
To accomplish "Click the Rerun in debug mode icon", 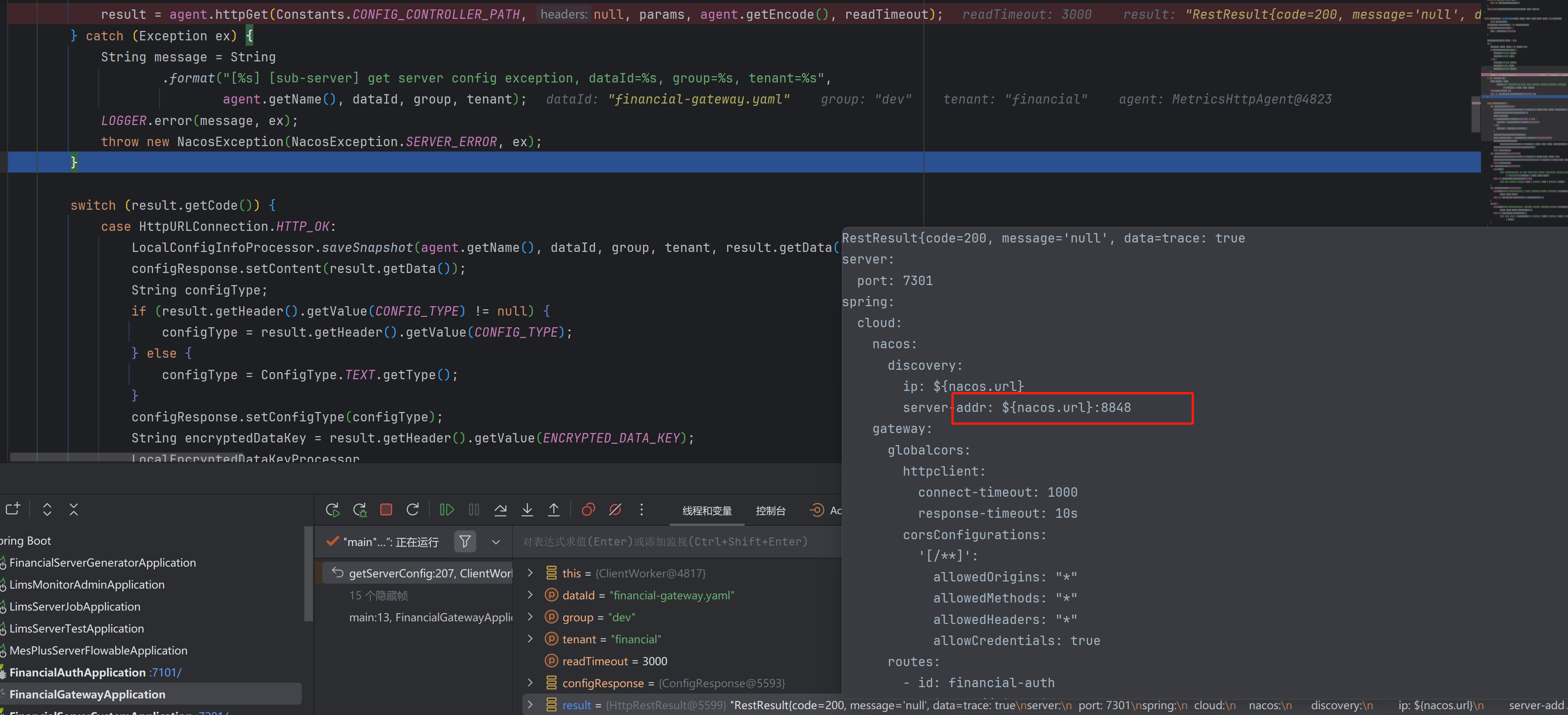I will (360, 510).
